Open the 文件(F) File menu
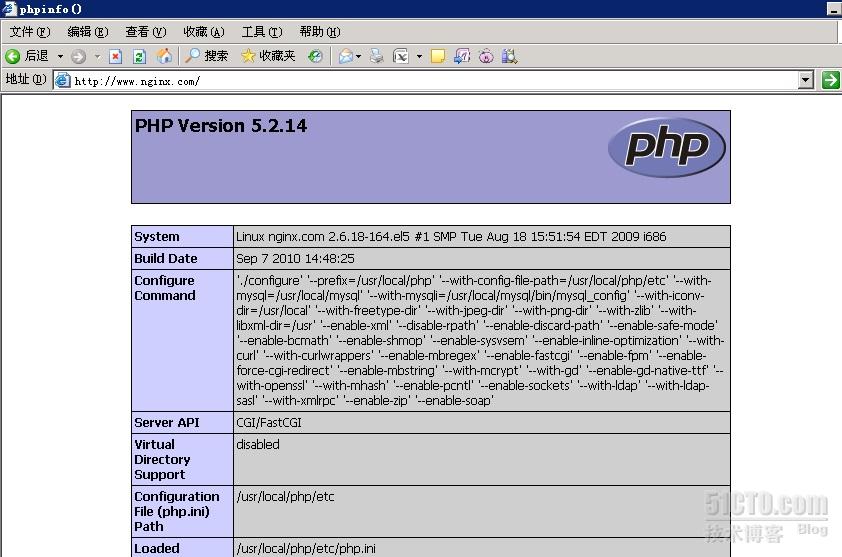 point(30,32)
